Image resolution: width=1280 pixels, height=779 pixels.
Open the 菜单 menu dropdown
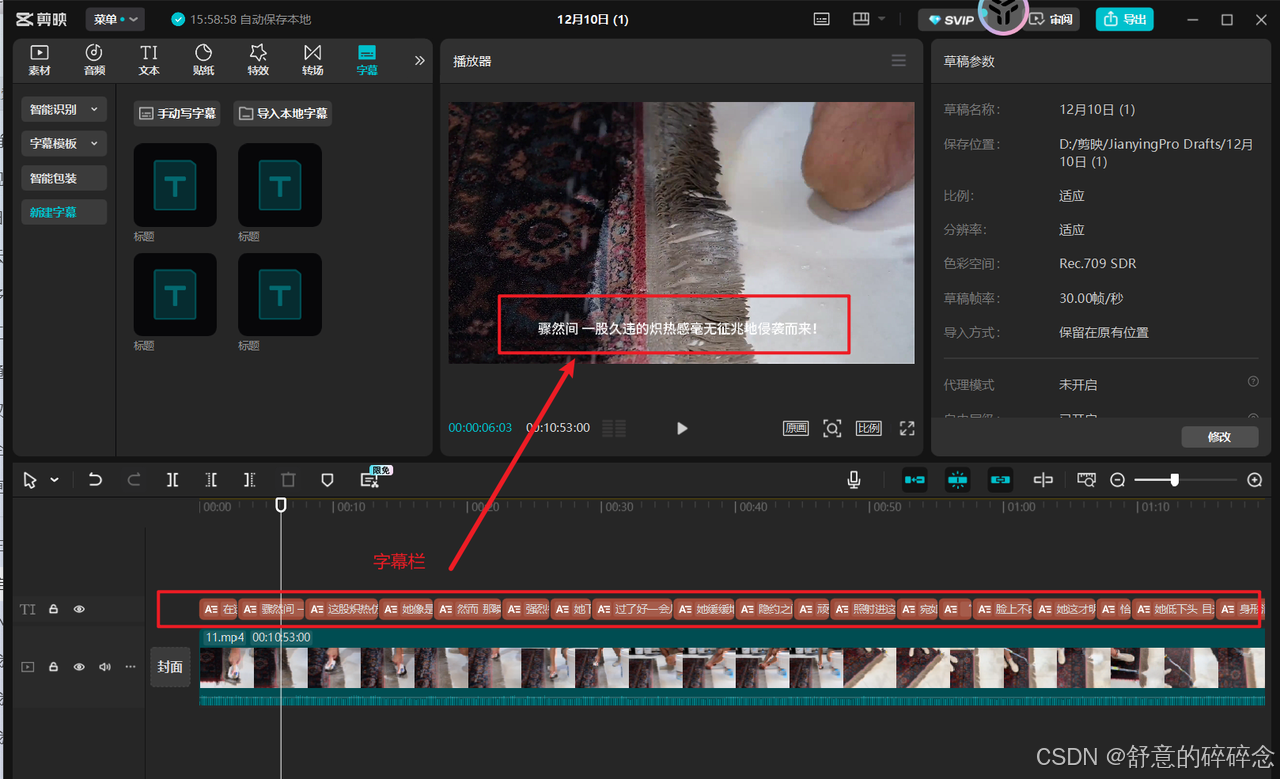pyautogui.click(x=116, y=19)
